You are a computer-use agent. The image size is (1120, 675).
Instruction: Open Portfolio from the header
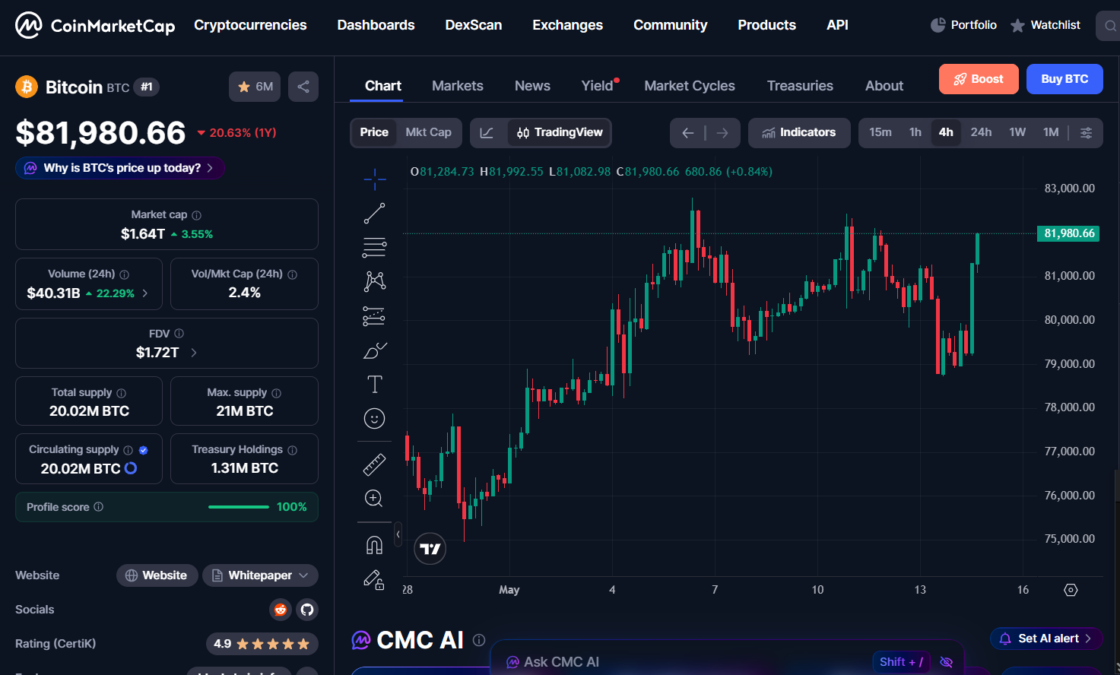coord(964,25)
